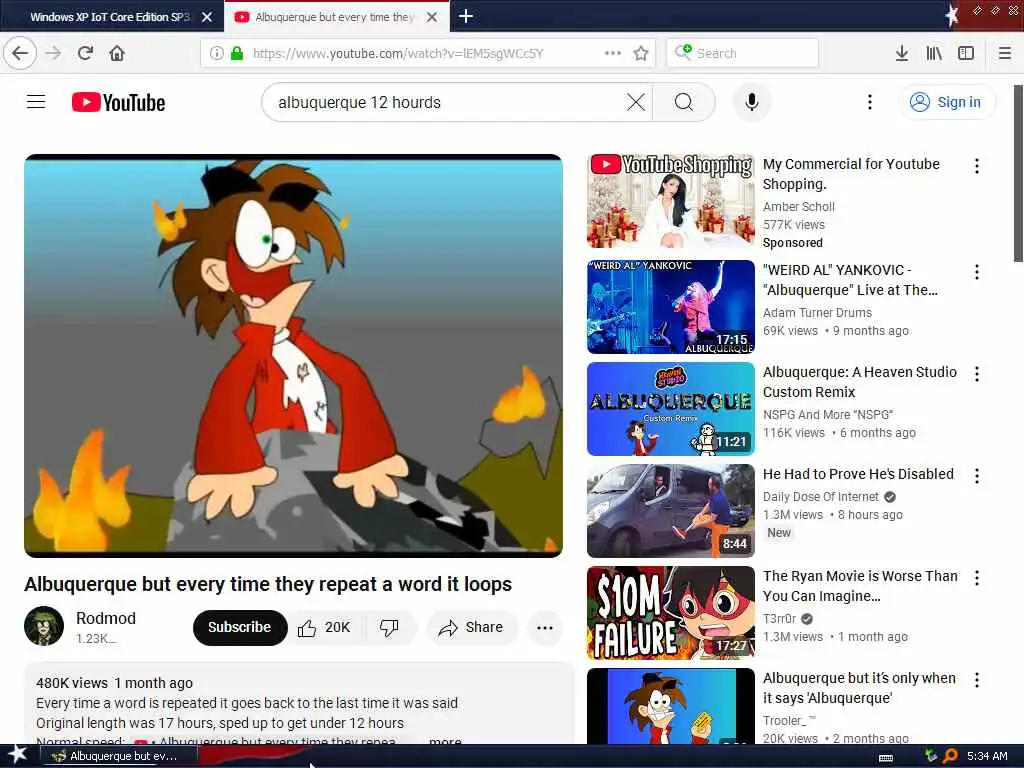The height and width of the screenshot is (768, 1024).
Task: Click the Firefox Search box
Action: (743, 53)
